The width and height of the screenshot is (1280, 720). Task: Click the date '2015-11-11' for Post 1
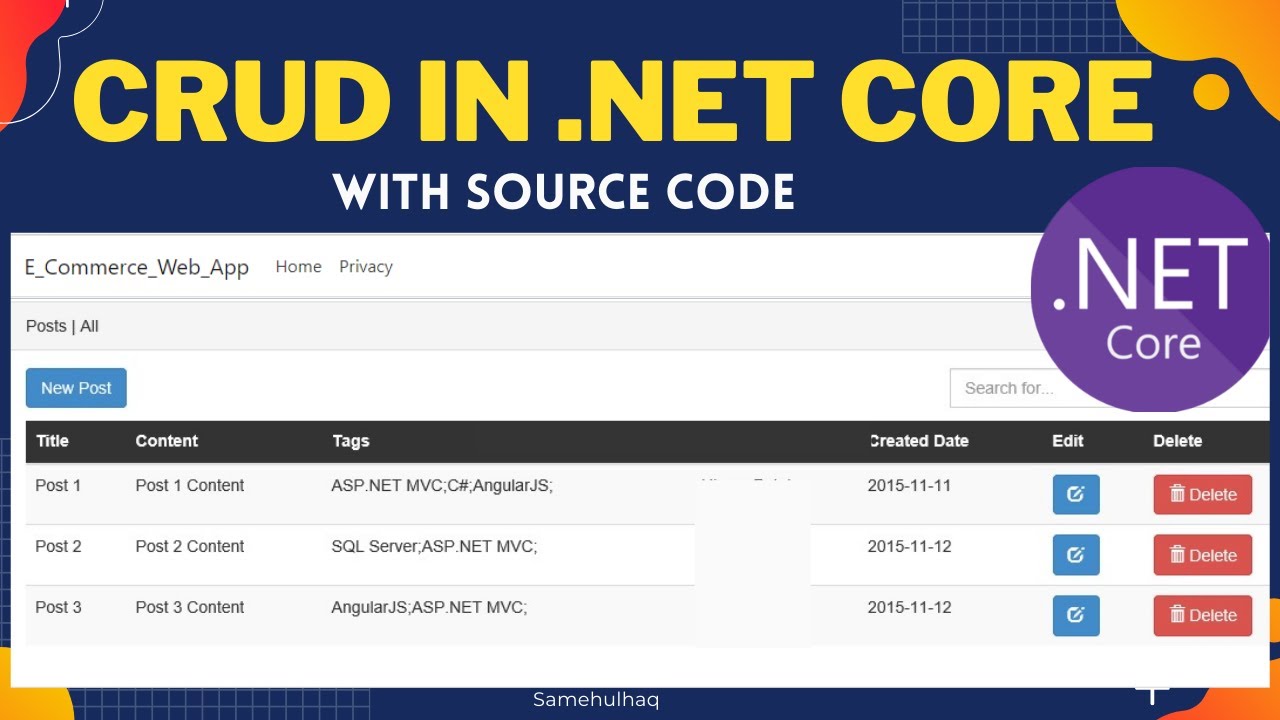909,486
